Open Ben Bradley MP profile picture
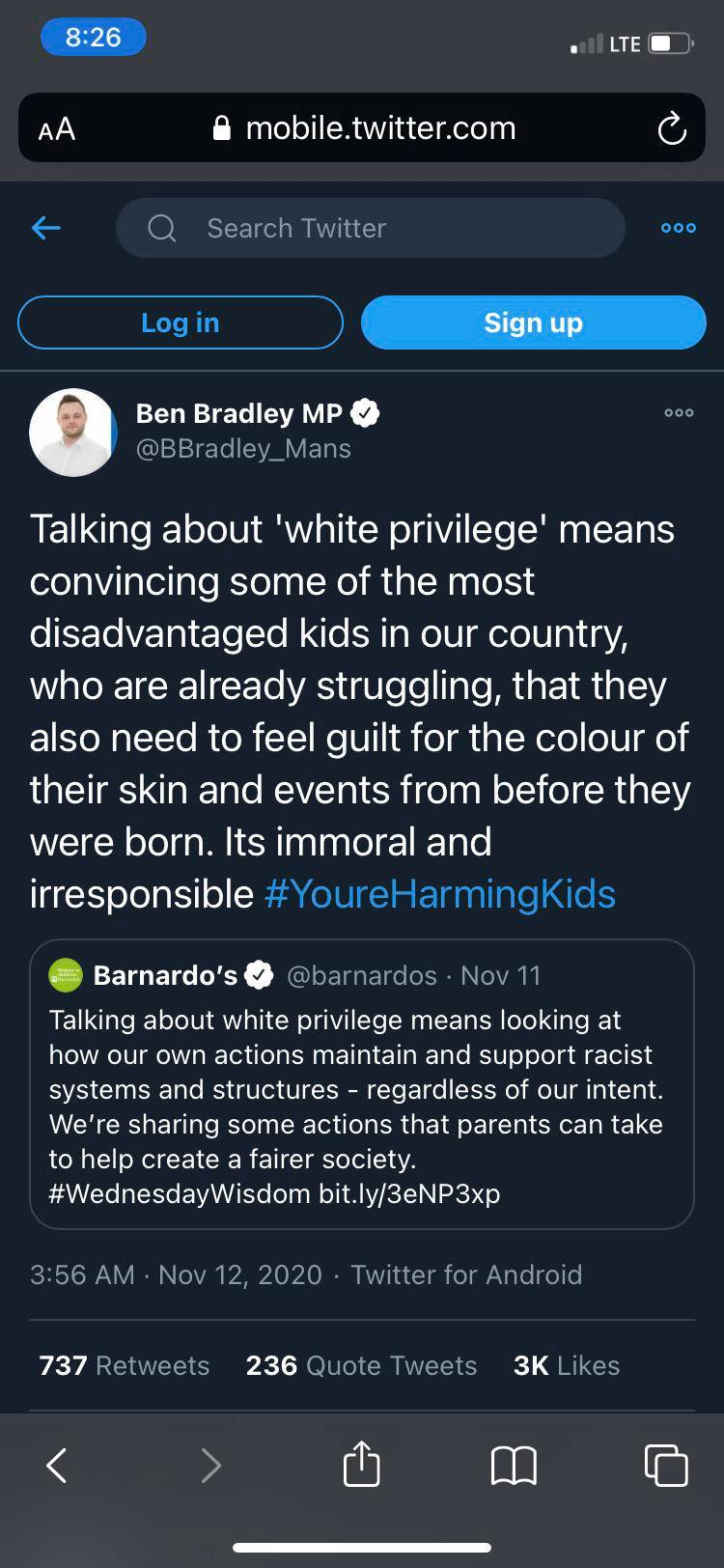Screen dimensions: 724x1568 point(73,433)
